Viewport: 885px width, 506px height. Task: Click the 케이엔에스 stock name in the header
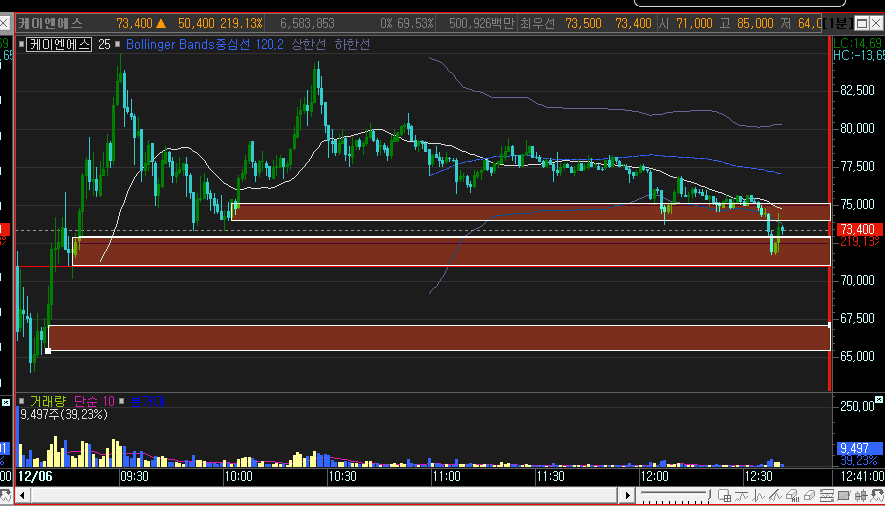[50, 23]
